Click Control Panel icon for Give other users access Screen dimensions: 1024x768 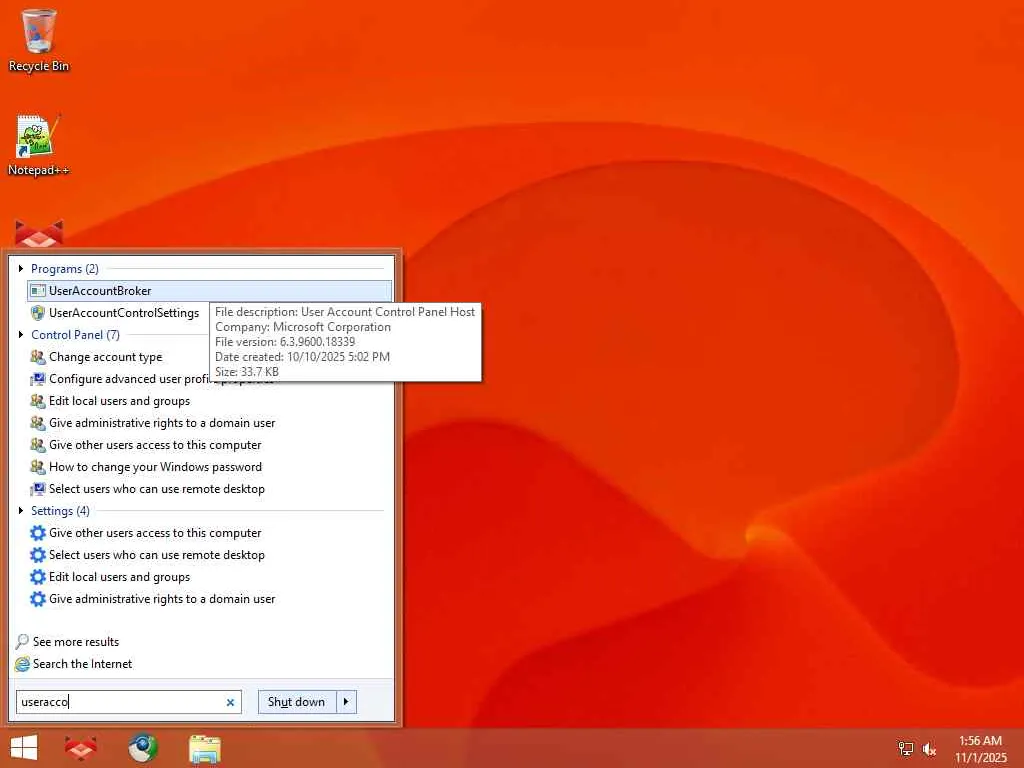38,445
